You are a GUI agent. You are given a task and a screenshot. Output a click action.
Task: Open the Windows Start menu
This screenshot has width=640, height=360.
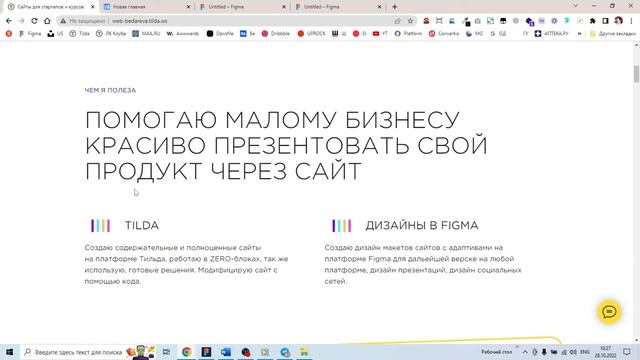tap(9, 352)
